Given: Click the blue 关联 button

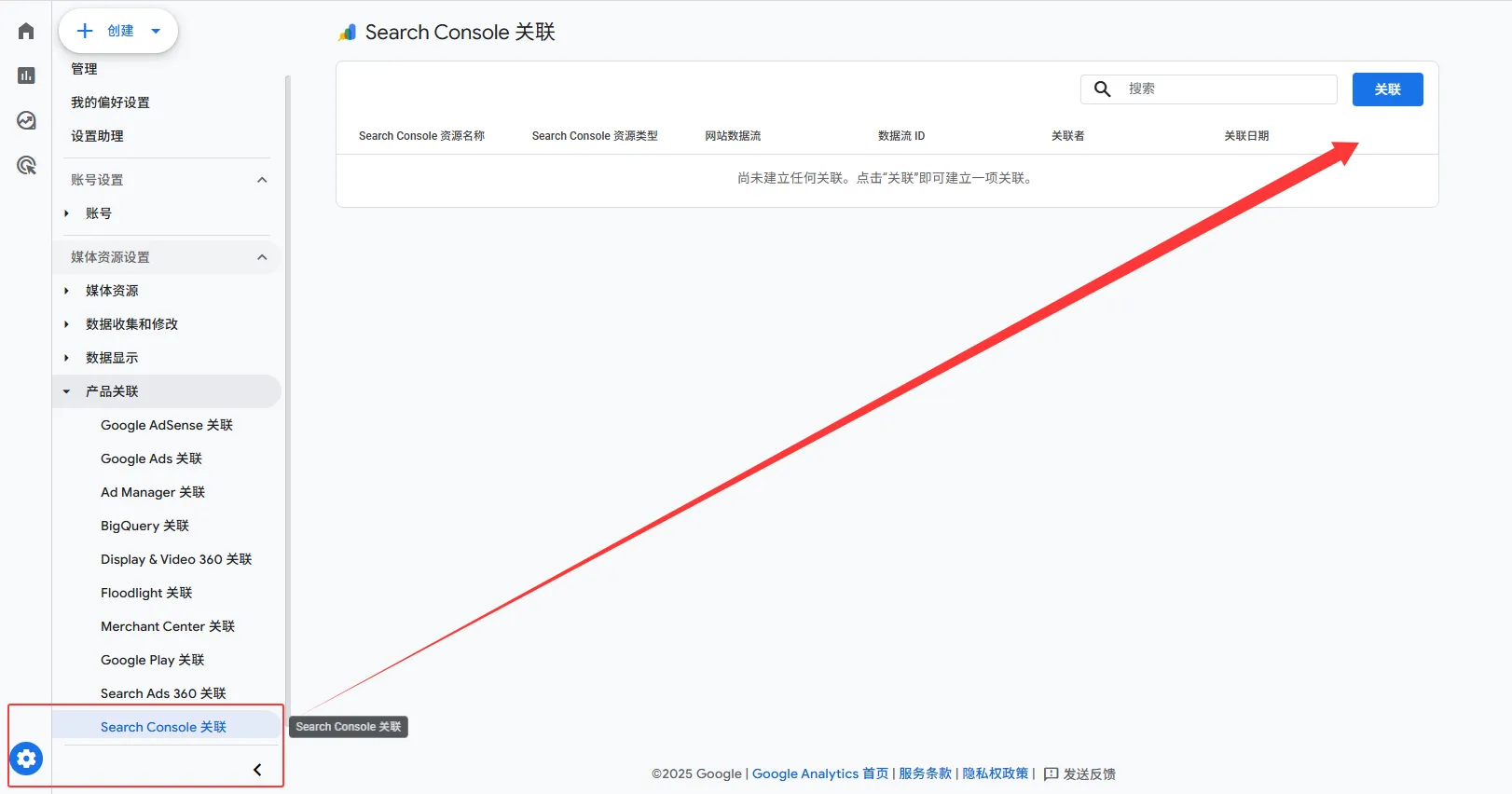Looking at the screenshot, I should coord(1387,89).
